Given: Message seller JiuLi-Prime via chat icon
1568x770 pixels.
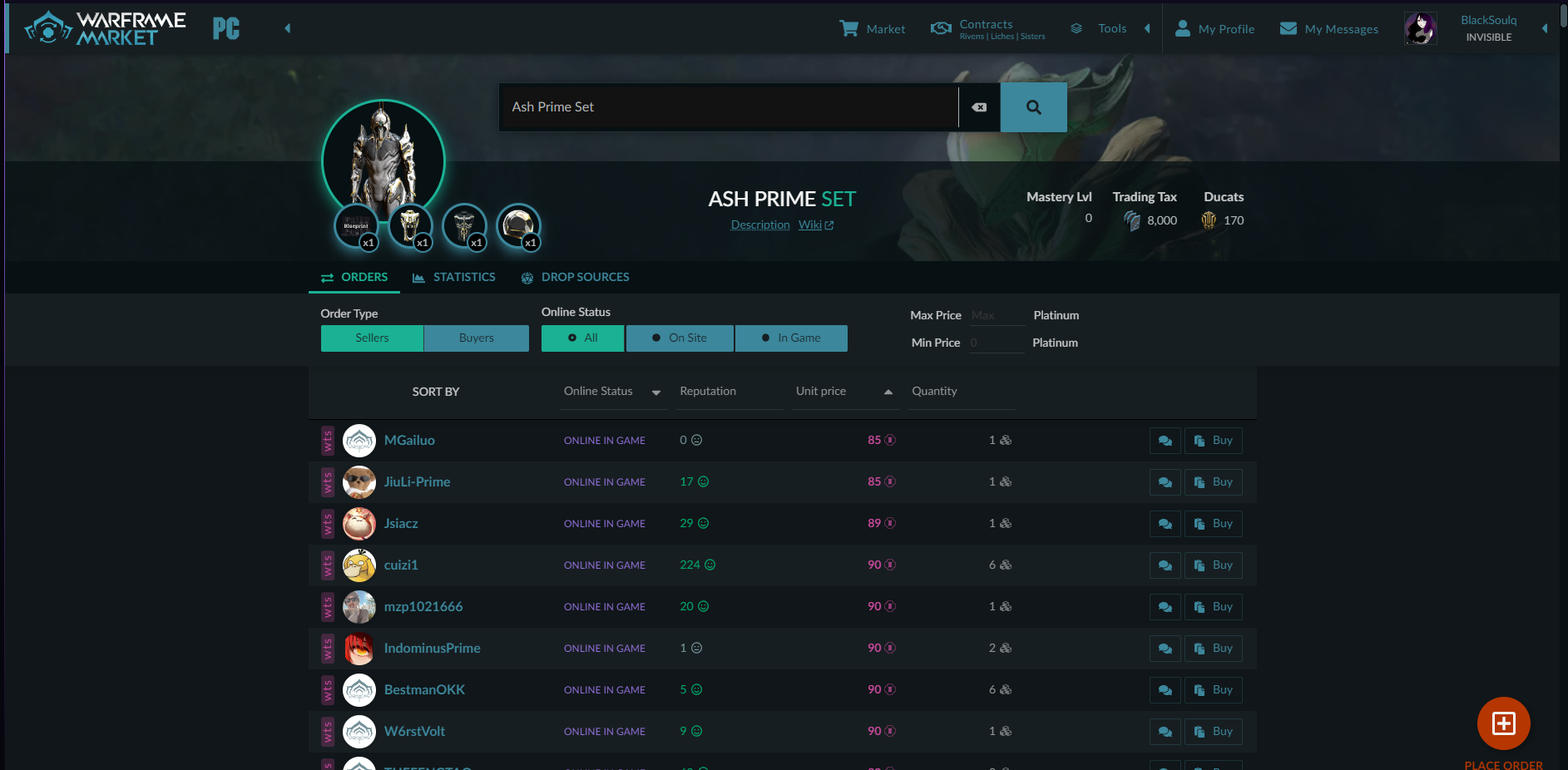Looking at the screenshot, I should [1165, 482].
